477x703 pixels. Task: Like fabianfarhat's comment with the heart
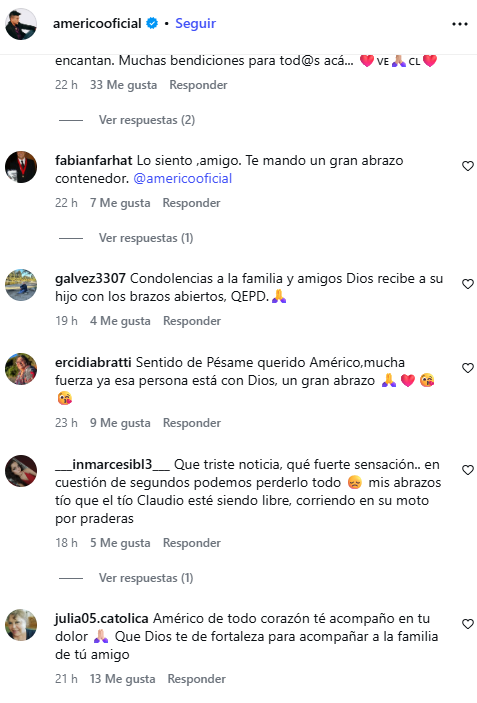pos(468,166)
